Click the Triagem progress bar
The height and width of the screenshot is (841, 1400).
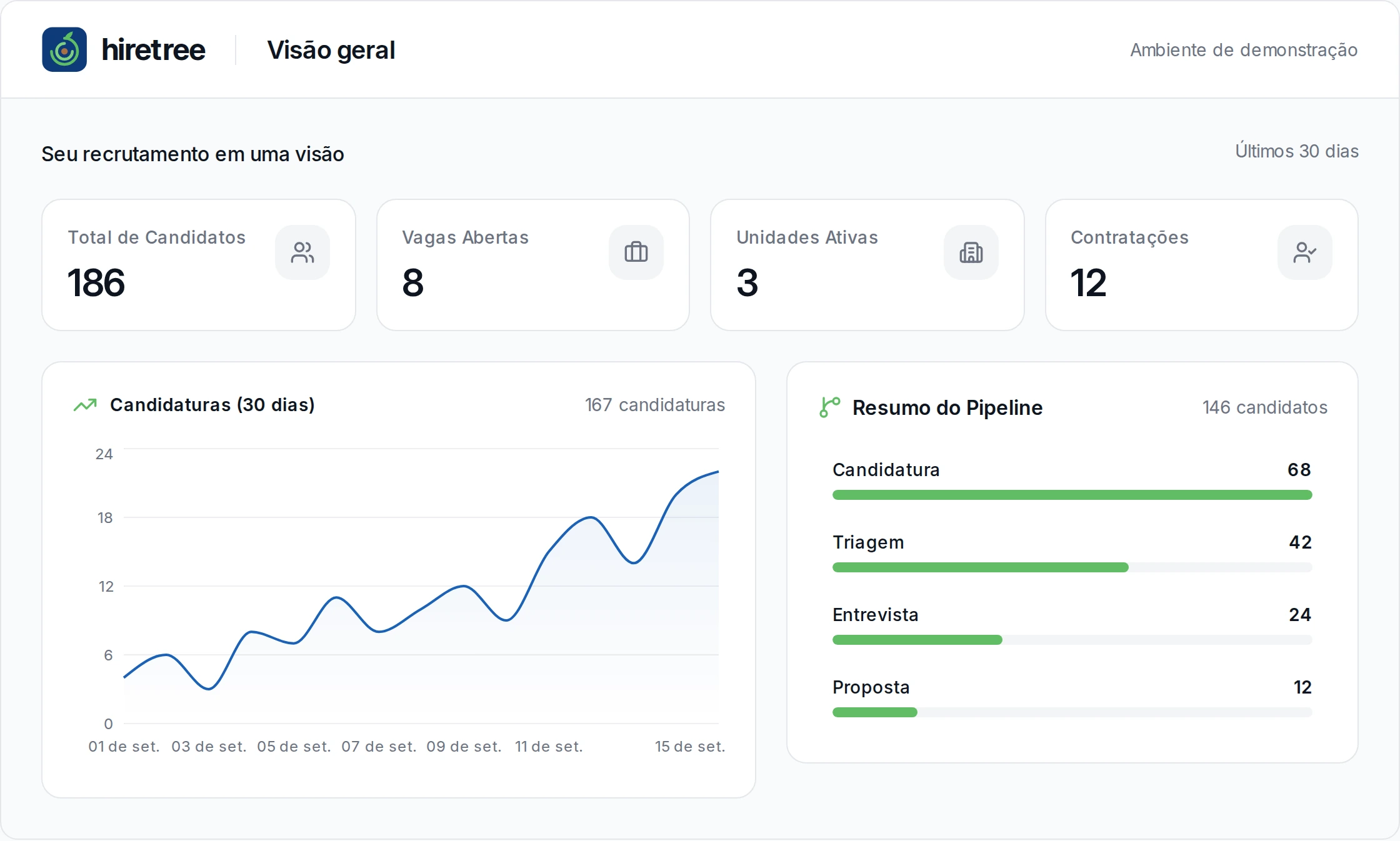coord(1072,567)
